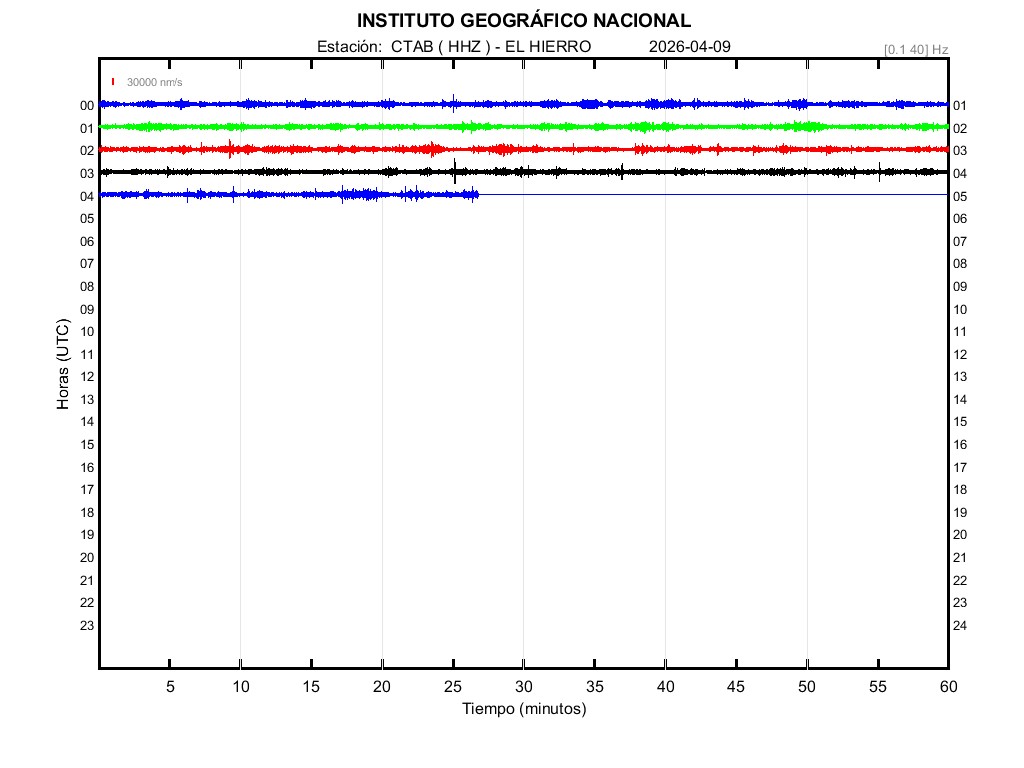Click the "24" hour label on right axis
This screenshot has height=768, width=1024.
(960, 626)
